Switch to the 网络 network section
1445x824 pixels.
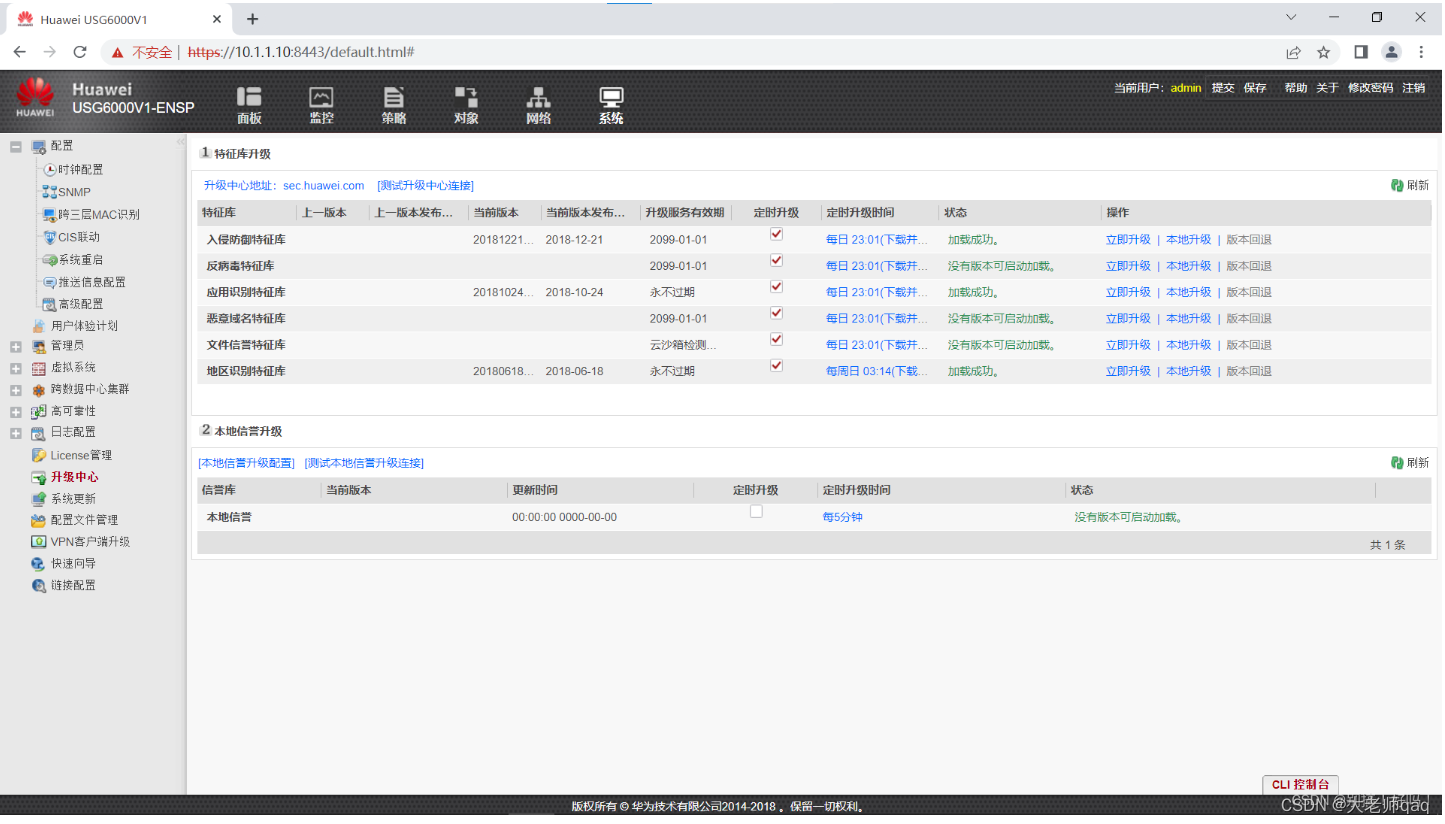coord(539,105)
